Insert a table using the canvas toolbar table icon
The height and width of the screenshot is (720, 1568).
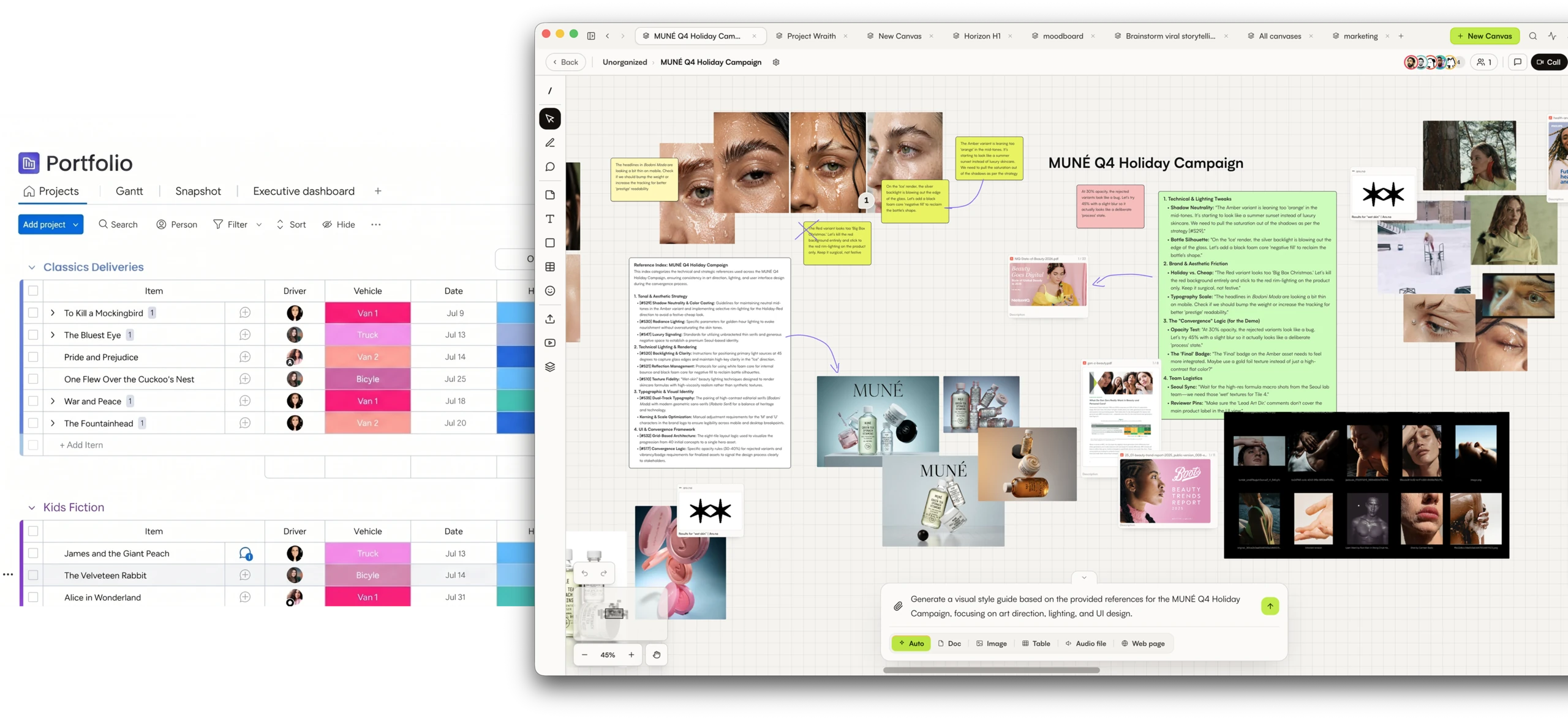(x=549, y=267)
